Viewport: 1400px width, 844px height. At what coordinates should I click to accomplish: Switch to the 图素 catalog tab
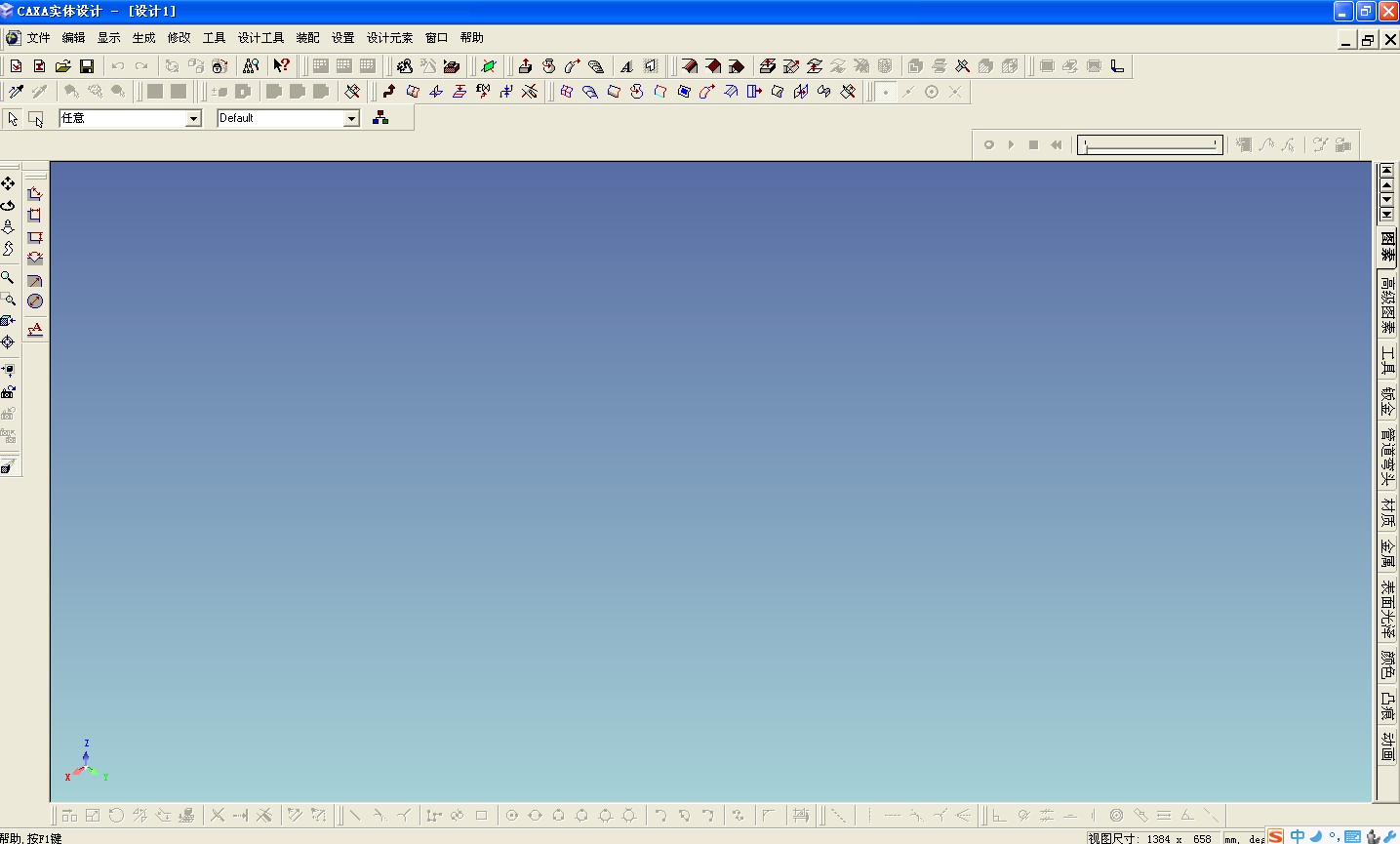coord(1387,246)
